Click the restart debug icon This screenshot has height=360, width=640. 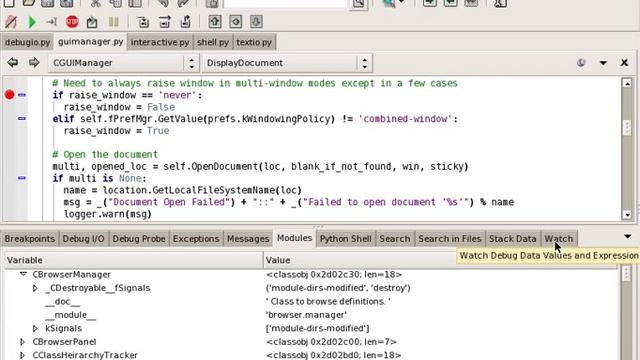coord(92,22)
